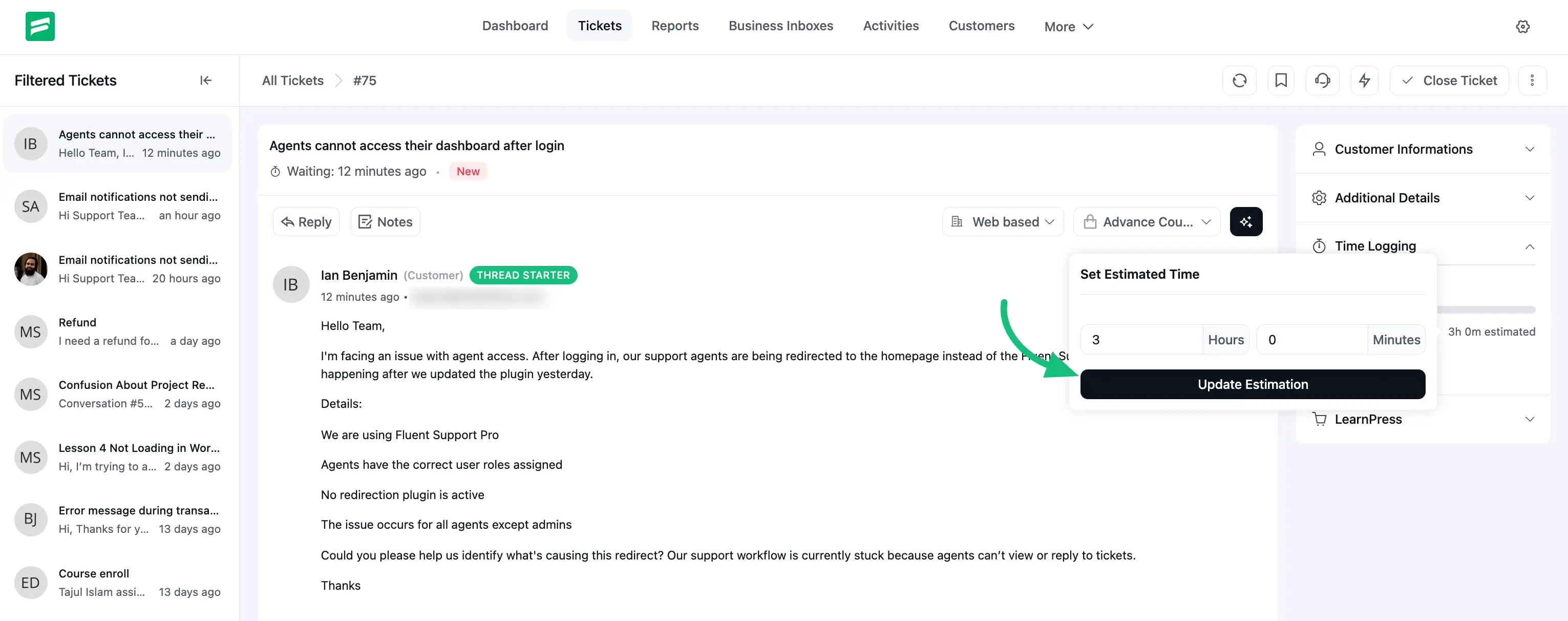Collapse the Filtered Tickets sidebar
Image resolution: width=1568 pixels, height=621 pixels.
click(206, 80)
